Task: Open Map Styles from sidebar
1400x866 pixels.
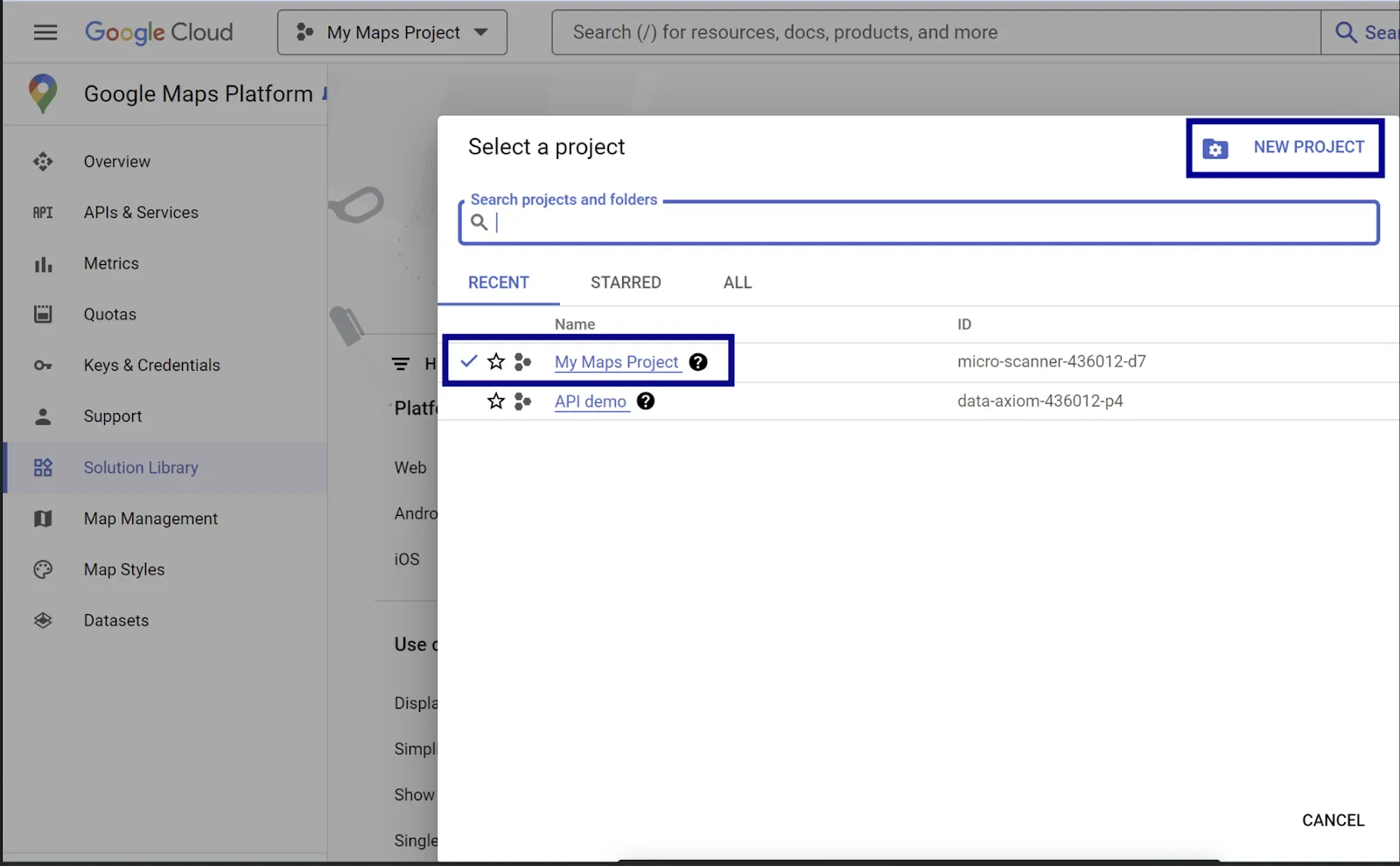Action: pos(124,569)
